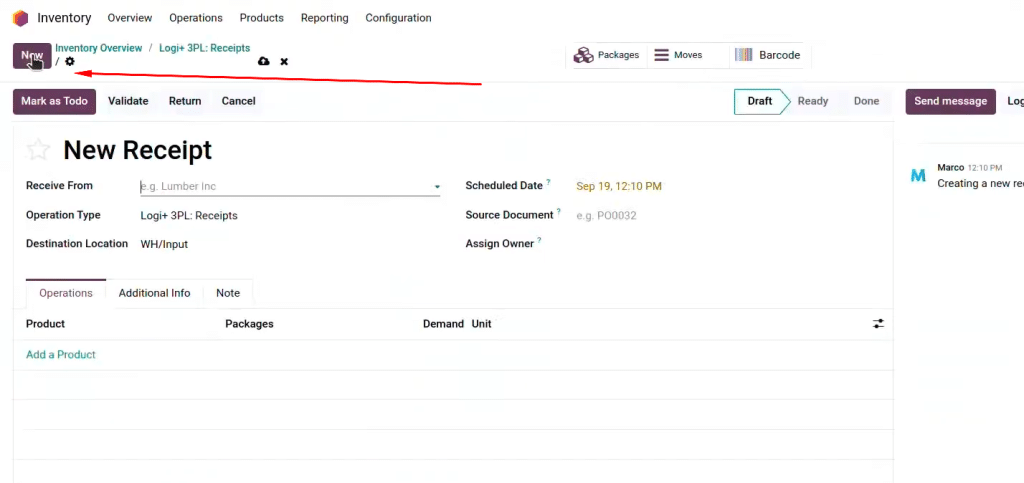
Task: Switch to the Note tab
Action: tap(228, 293)
